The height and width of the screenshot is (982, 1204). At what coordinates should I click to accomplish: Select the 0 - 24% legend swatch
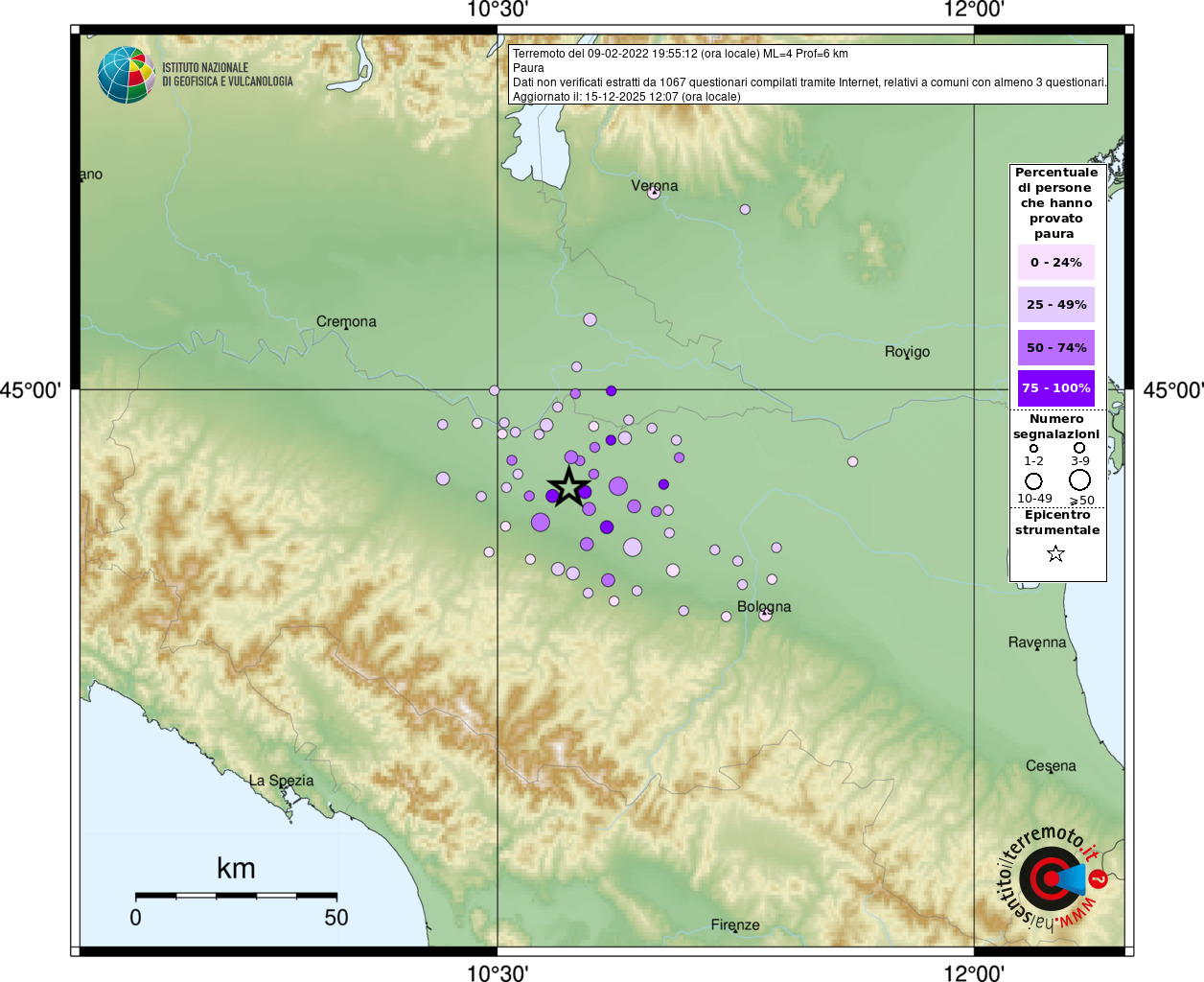[1055, 262]
